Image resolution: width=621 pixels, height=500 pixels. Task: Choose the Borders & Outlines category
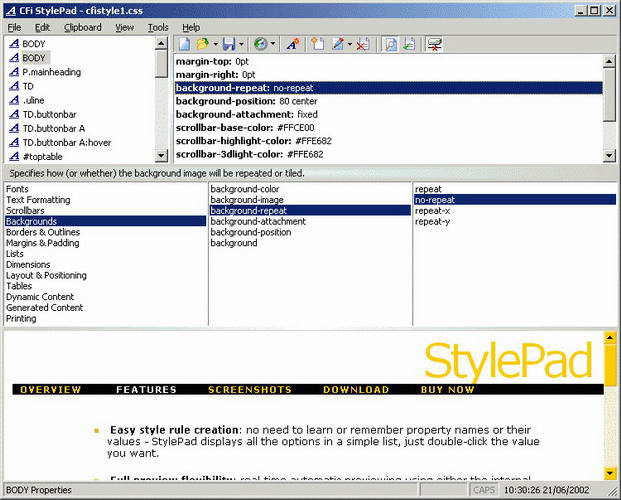pyautogui.click(x=43, y=232)
